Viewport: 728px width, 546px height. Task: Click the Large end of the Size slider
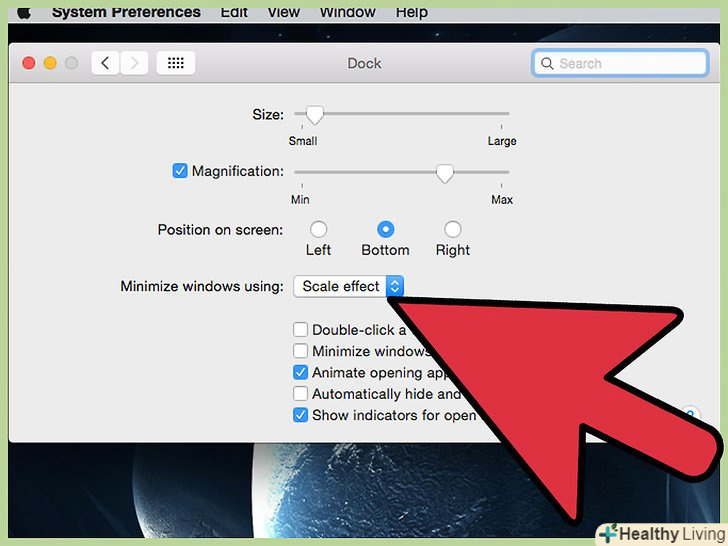[501, 141]
